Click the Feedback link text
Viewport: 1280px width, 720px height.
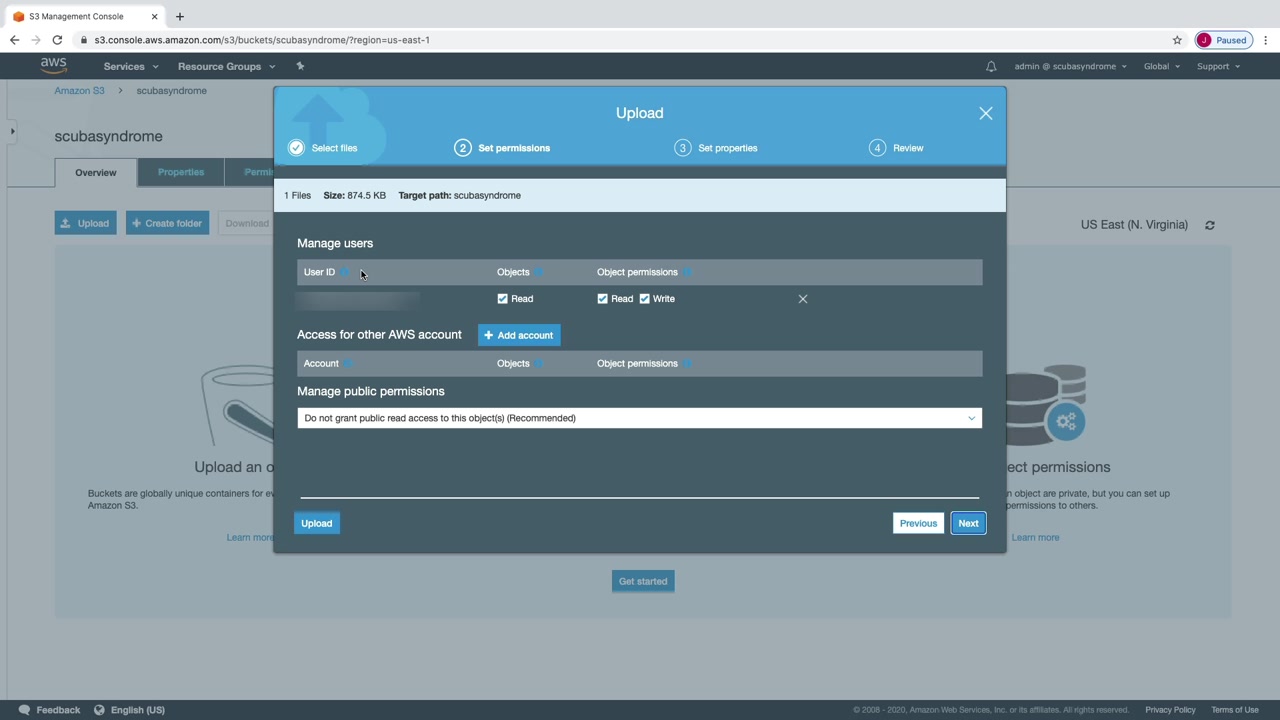pyautogui.click(x=58, y=710)
